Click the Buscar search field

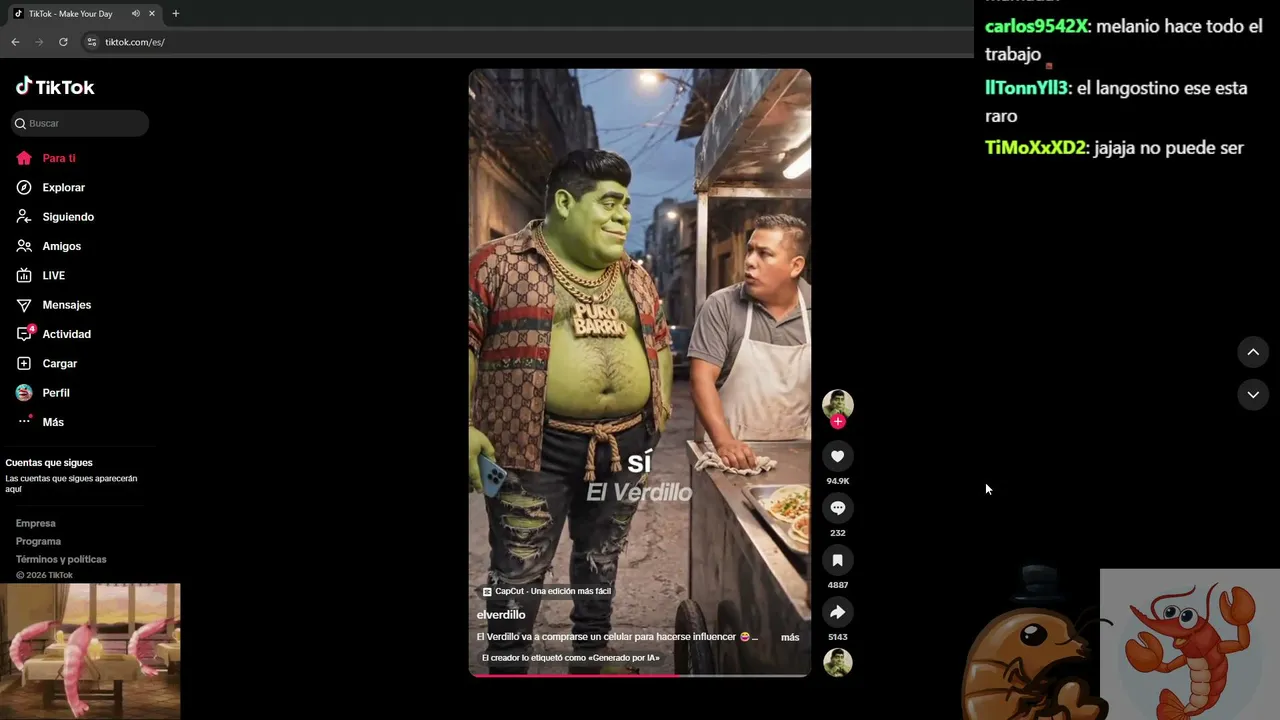point(80,123)
